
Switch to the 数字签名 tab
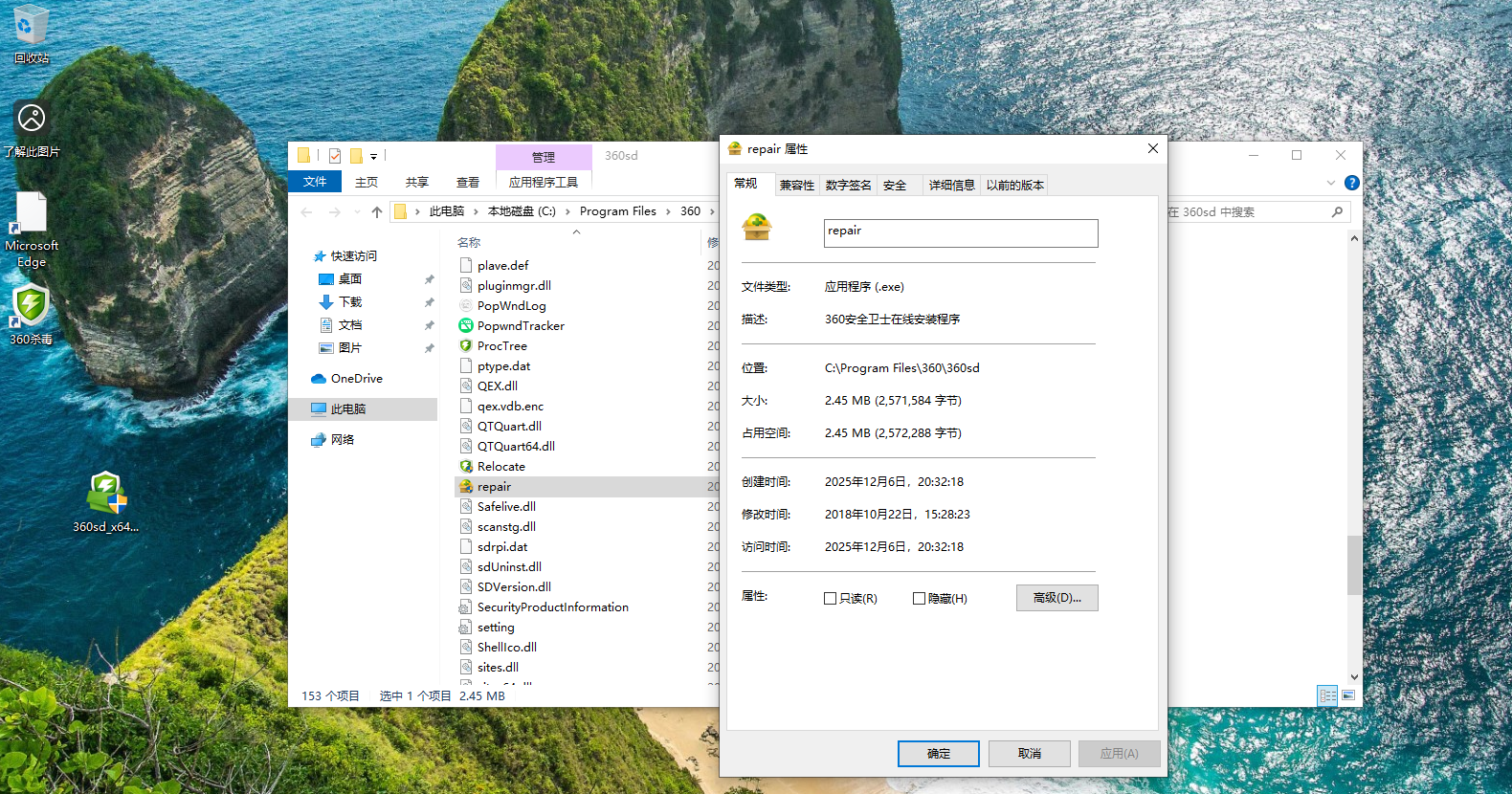tap(849, 186)
